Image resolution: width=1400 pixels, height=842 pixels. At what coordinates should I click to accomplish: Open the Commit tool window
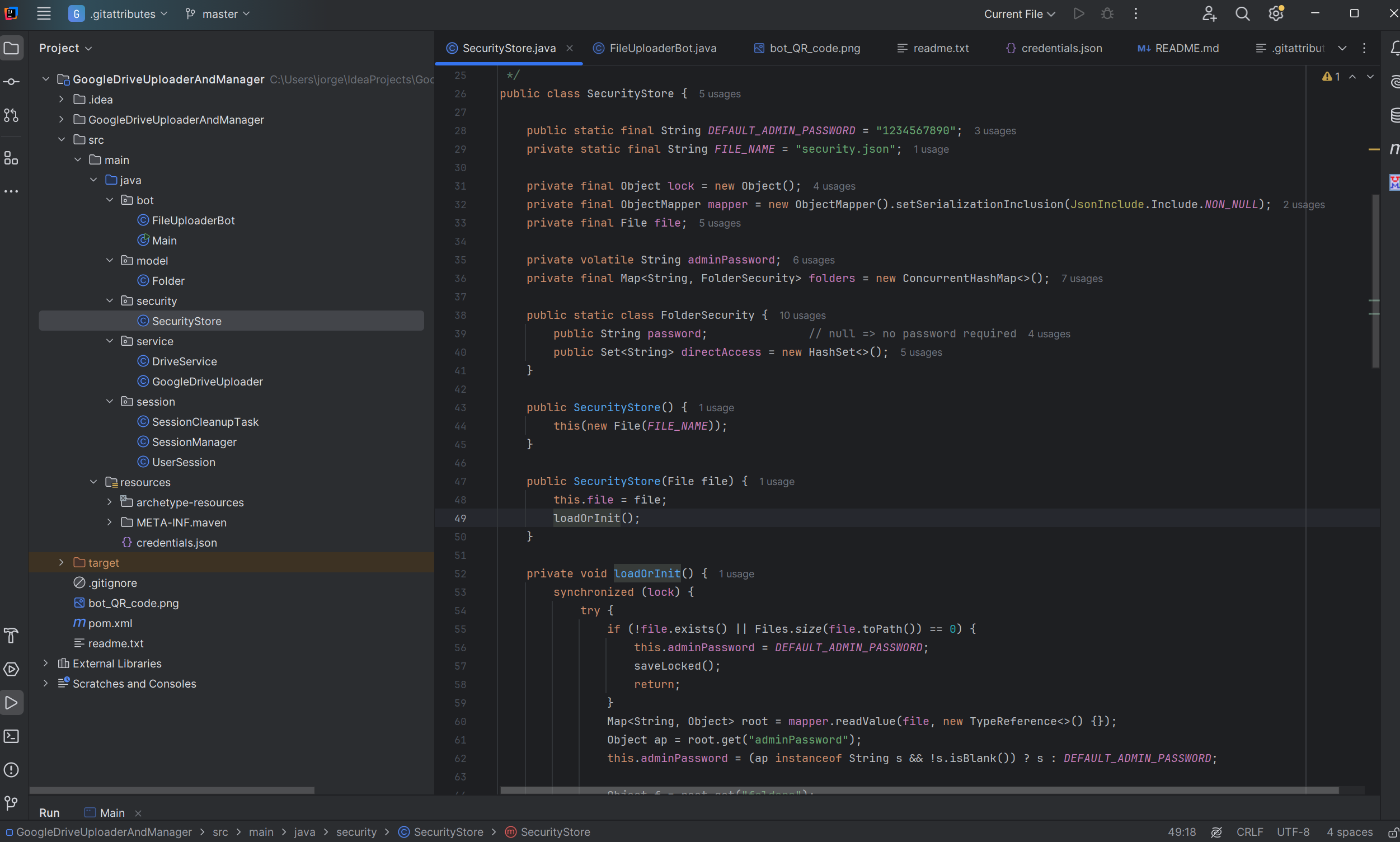tap(11, 82)
